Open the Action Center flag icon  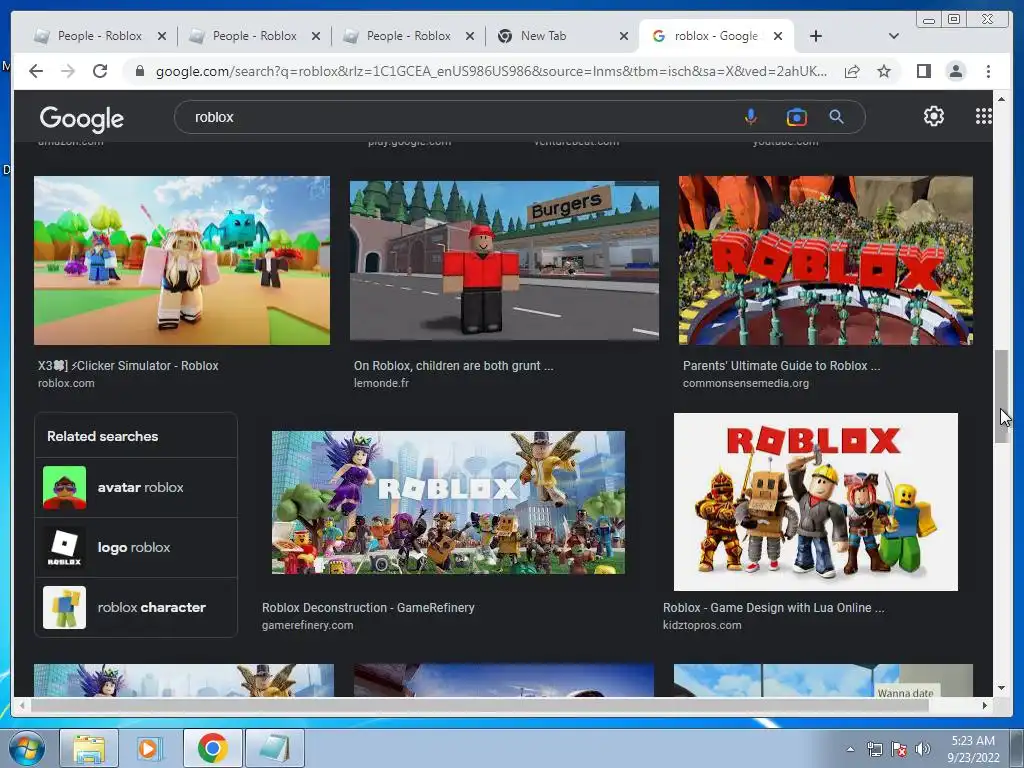899,749
